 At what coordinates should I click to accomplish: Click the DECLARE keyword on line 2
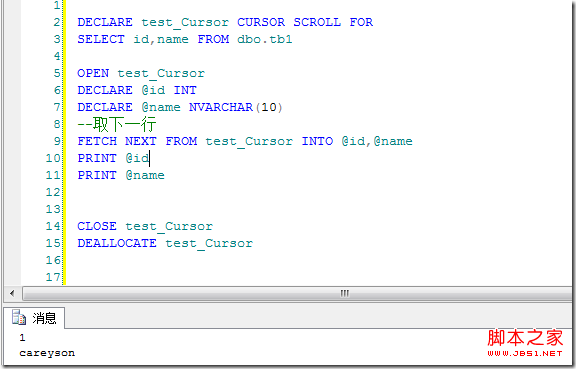[x=105, y=22]
